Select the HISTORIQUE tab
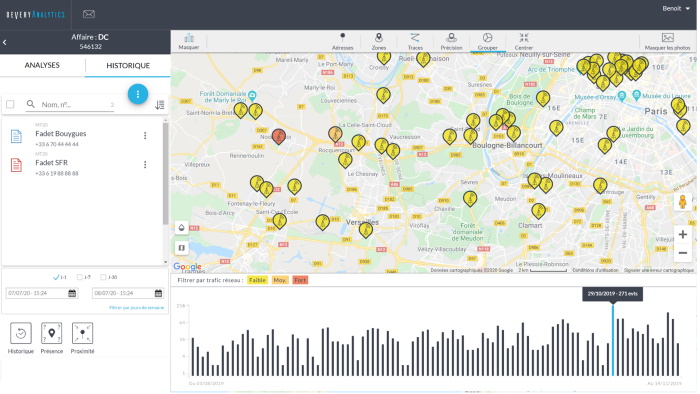 pyautogui.click(x=128, y=66)
